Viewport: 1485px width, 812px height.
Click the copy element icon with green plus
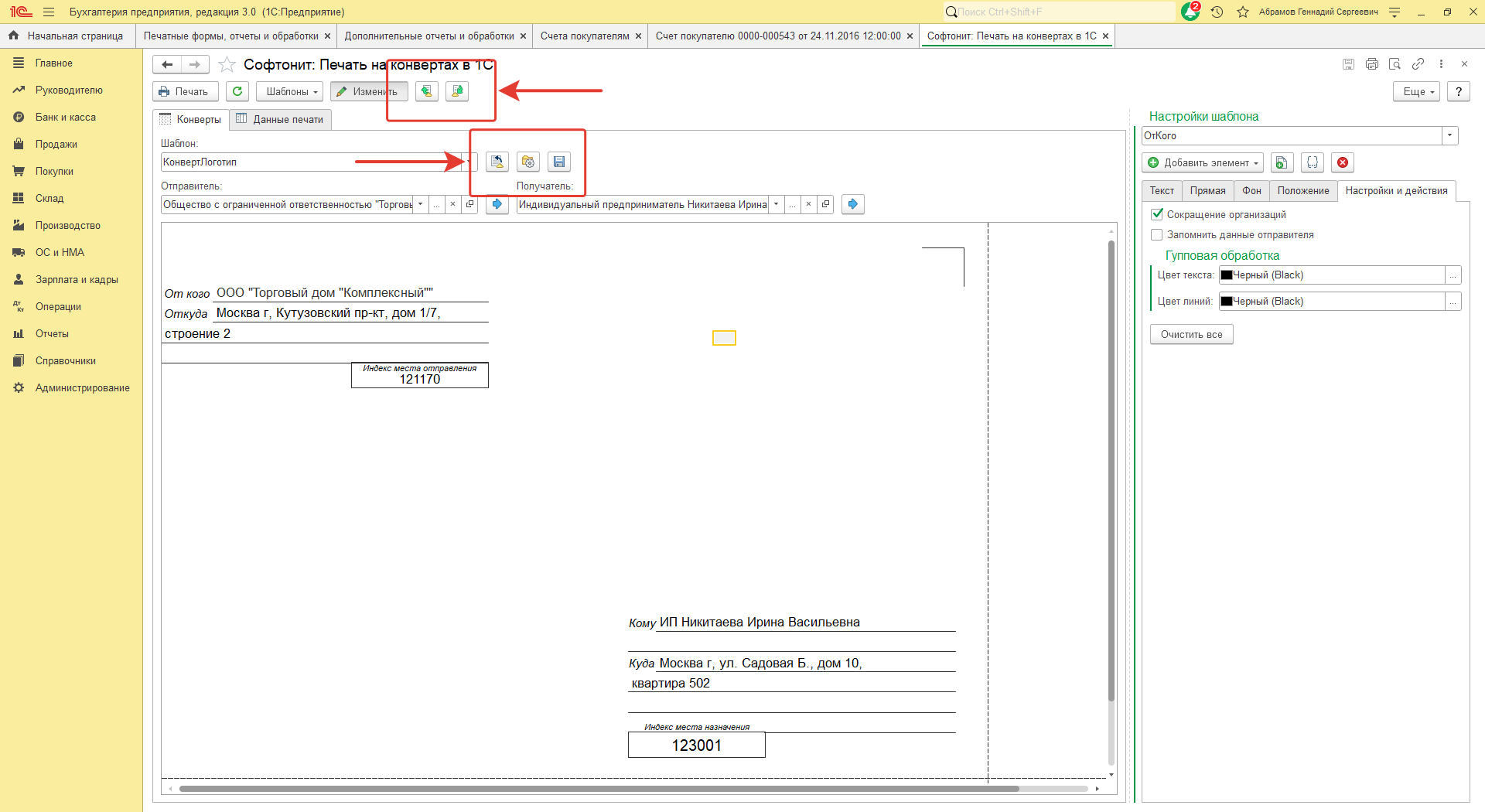[x=1282, y=162]
